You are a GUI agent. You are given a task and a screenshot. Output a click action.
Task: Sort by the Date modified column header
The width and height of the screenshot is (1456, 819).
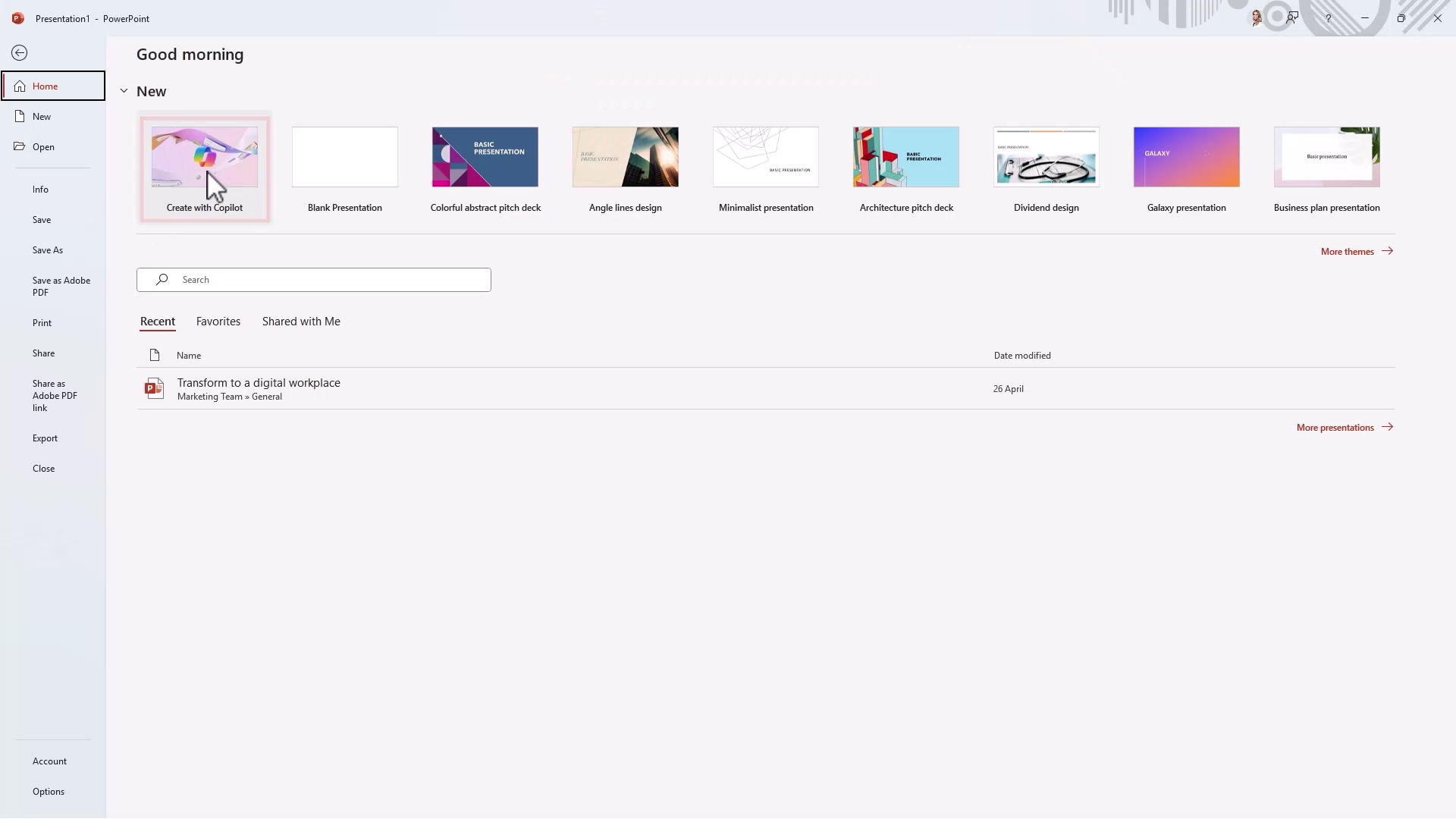coord(1022,355)
